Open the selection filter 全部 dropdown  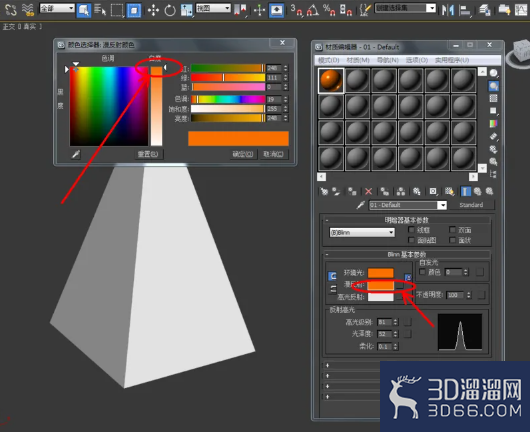click(57, 8)
